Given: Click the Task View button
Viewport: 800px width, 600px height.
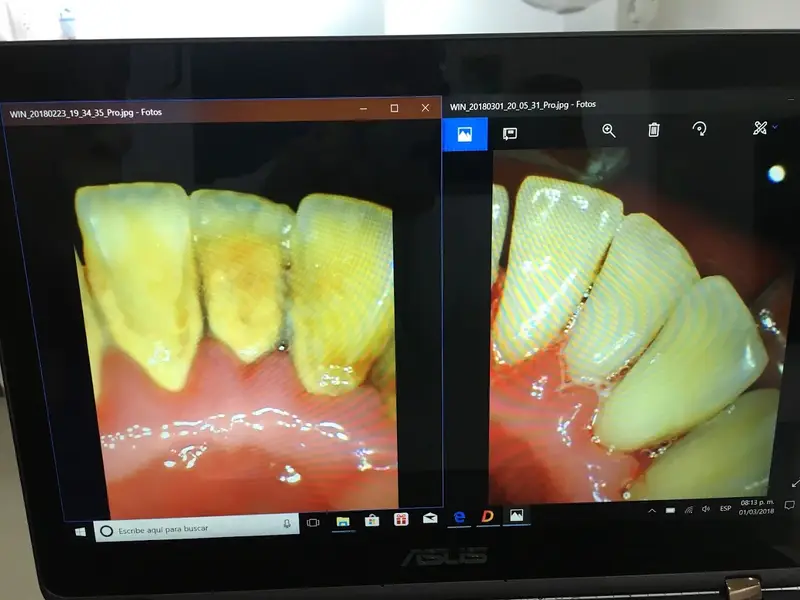Looking at the screenshot, I should (313, 522).
